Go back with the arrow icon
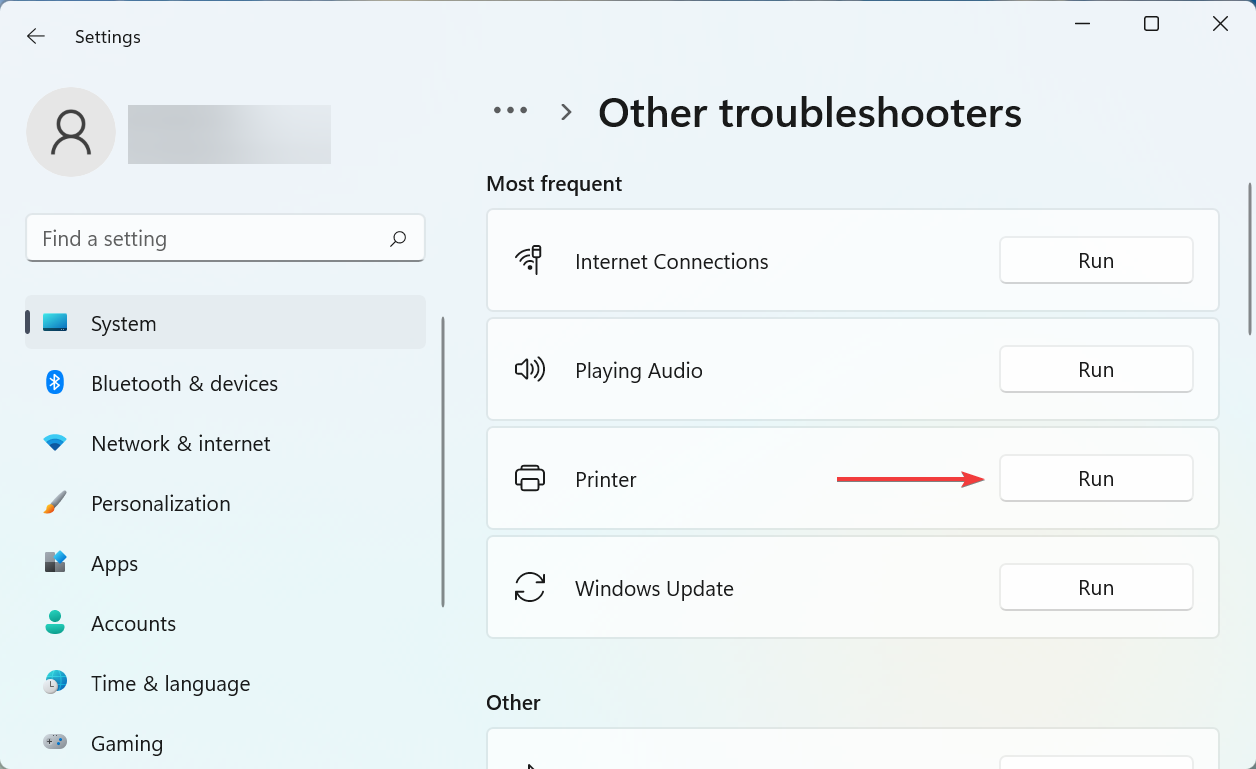Viewport: 1256px width, 769px height. point(36,36)
